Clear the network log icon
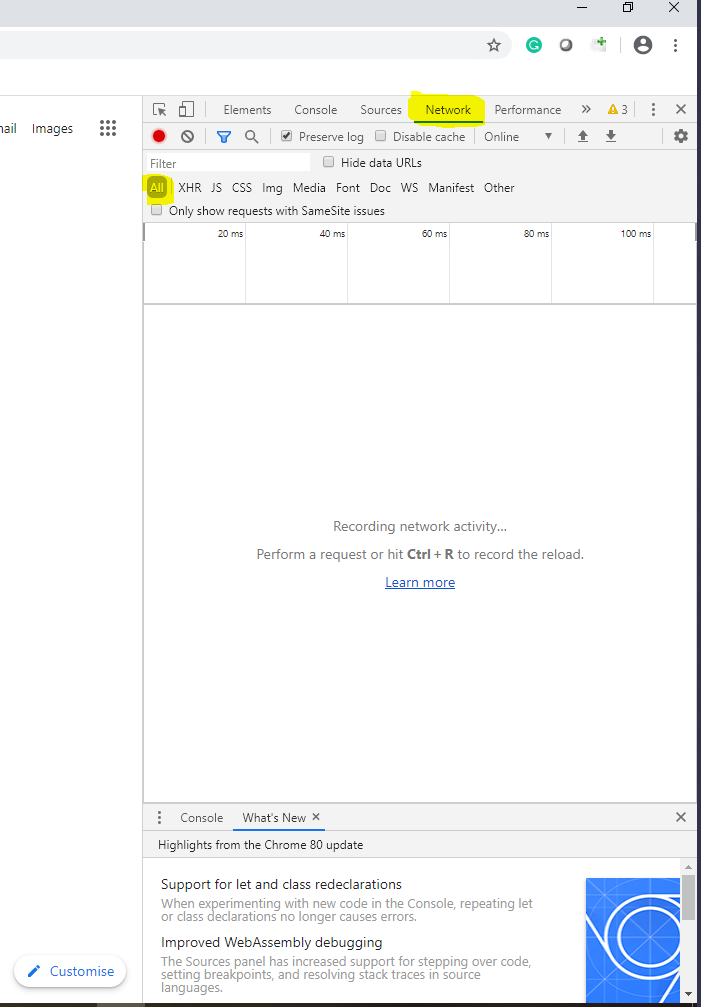Viewport: 701px width, 1007px height. coord(187,136)
